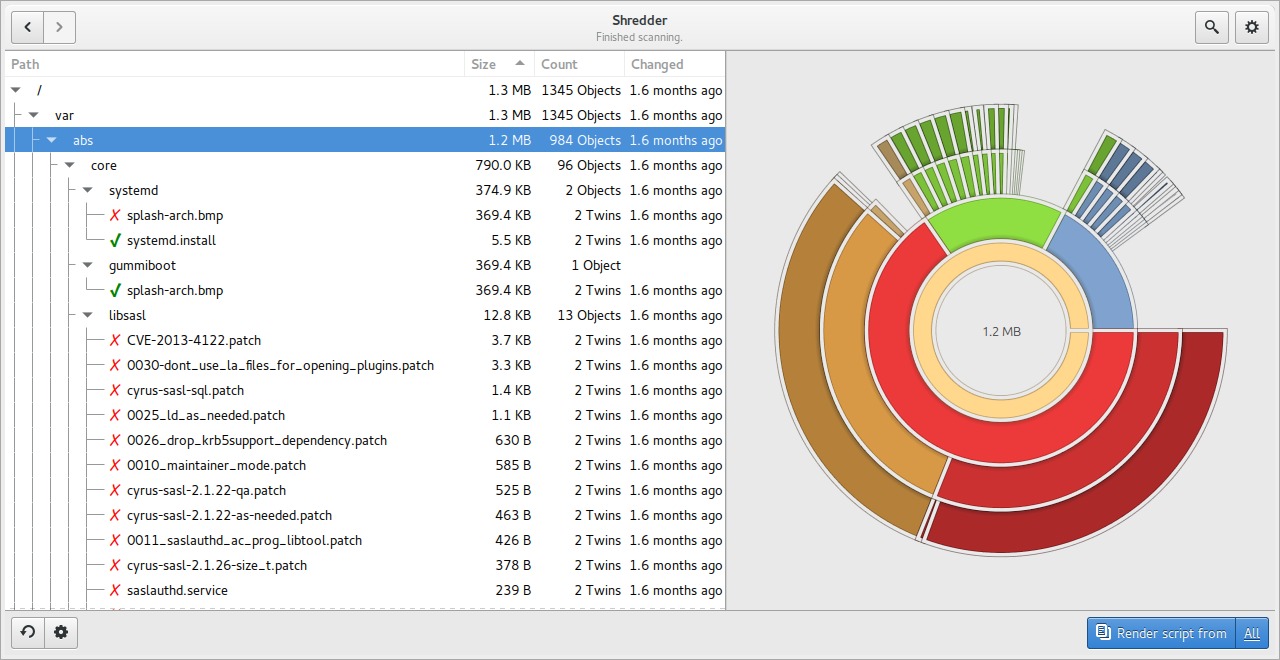1280x660 pixels.
Task: Collapse the libsasl folder node
Action: pos(88,316)
